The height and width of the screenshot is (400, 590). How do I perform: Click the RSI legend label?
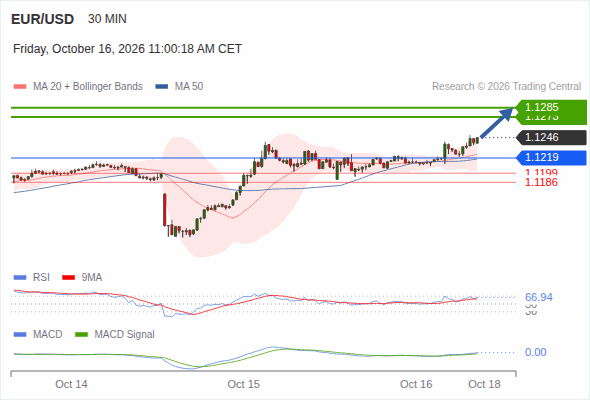(x=41, y=278)
